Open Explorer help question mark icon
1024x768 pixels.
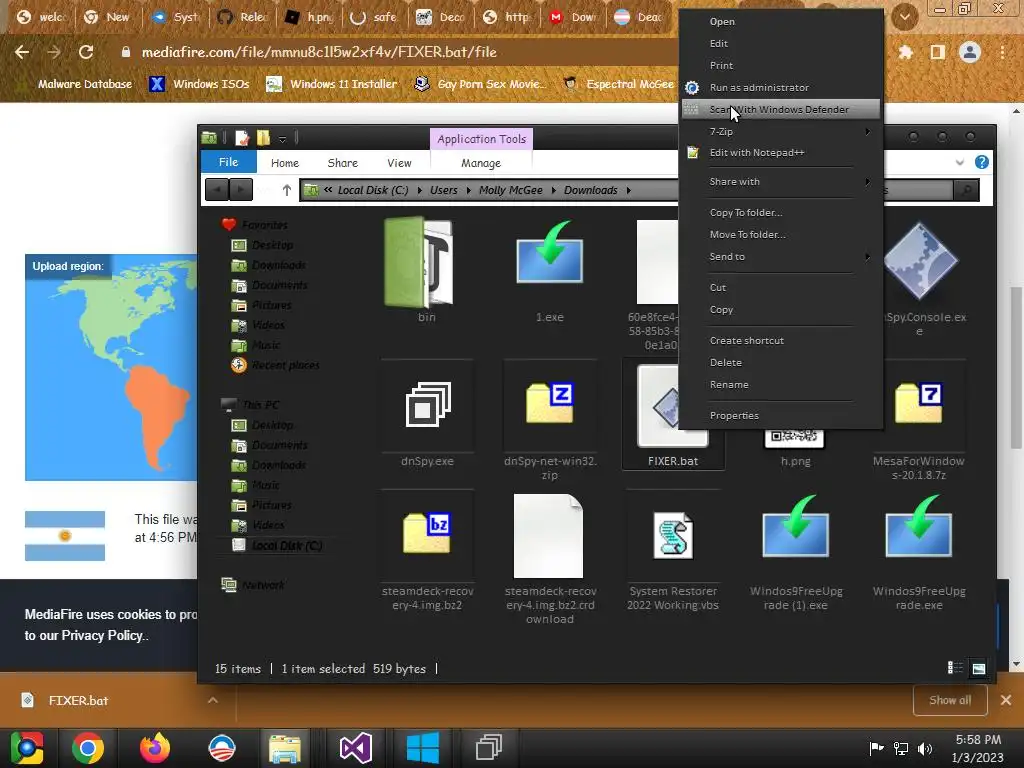[x=982, y=162]
